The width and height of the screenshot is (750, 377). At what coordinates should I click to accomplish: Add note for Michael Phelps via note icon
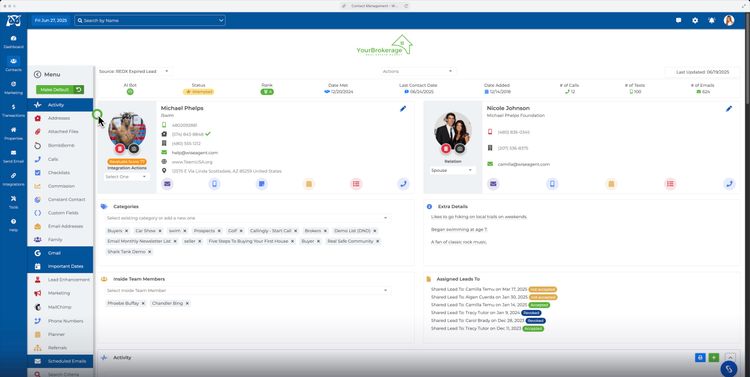(x=262, y=184)
